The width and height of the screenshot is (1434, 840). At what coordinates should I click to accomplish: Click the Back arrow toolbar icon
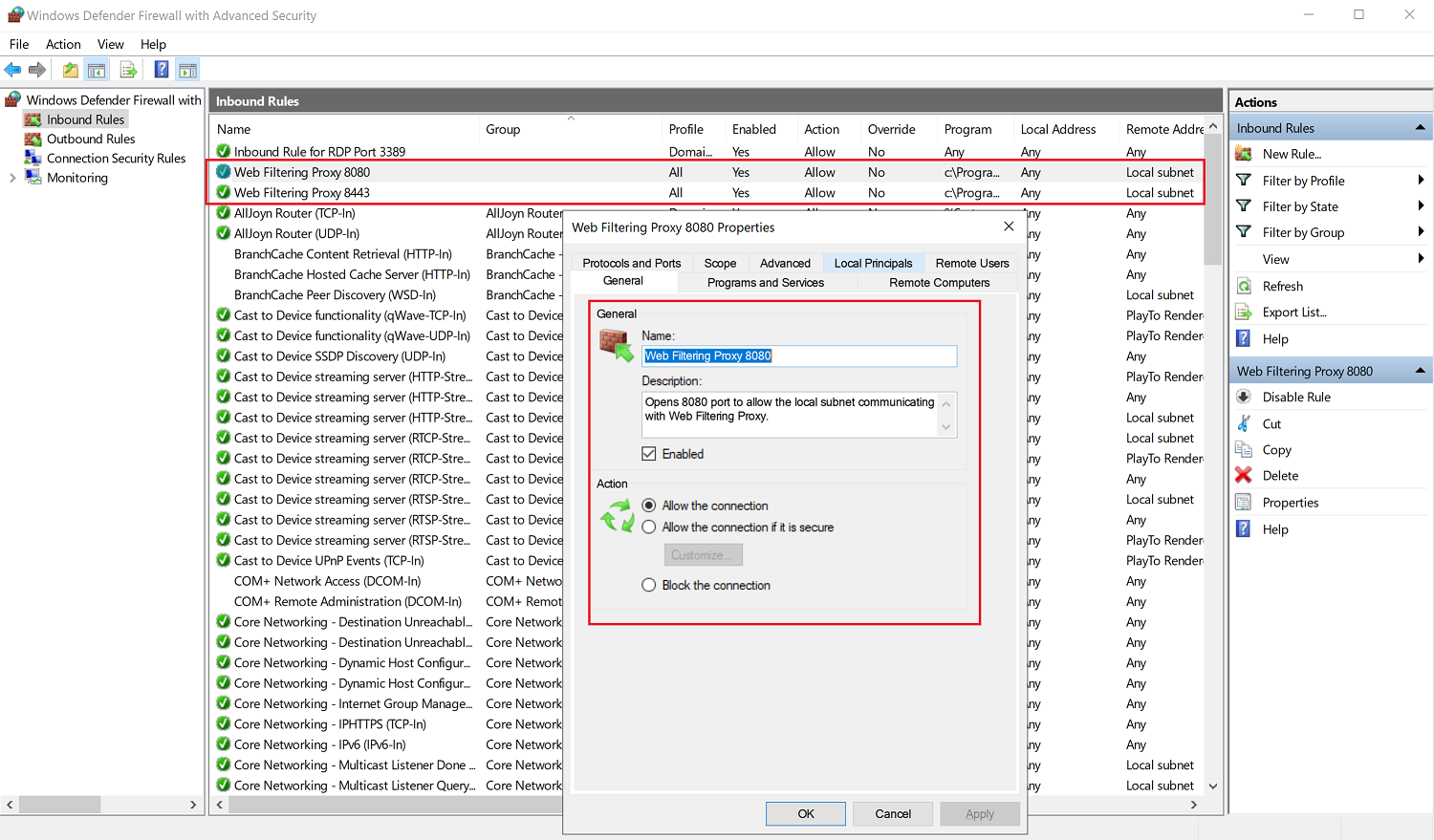coord(12,70)
